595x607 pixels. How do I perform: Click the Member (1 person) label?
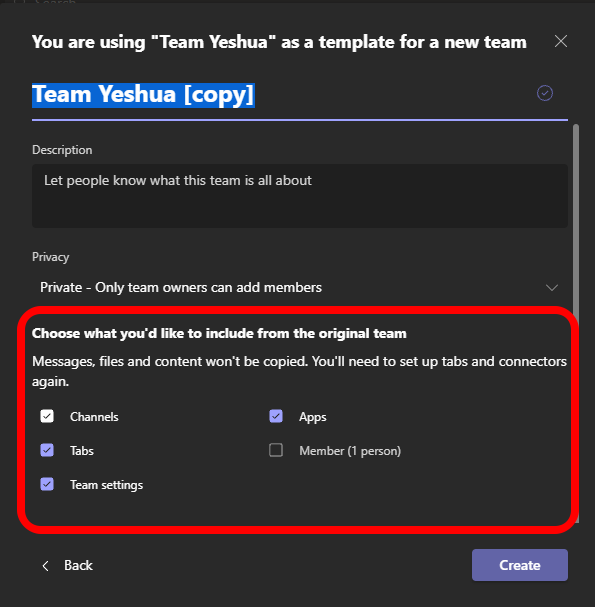pos(350,451)
